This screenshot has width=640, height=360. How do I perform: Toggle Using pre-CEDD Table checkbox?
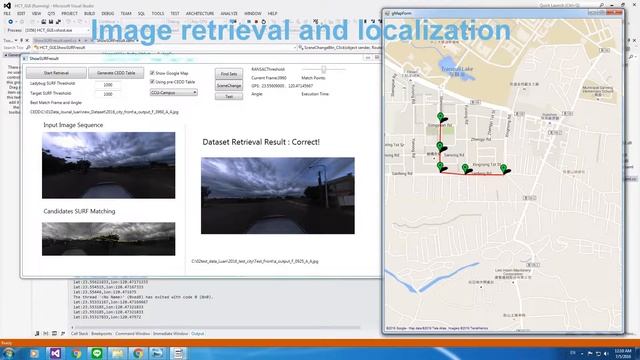point(152,82)
